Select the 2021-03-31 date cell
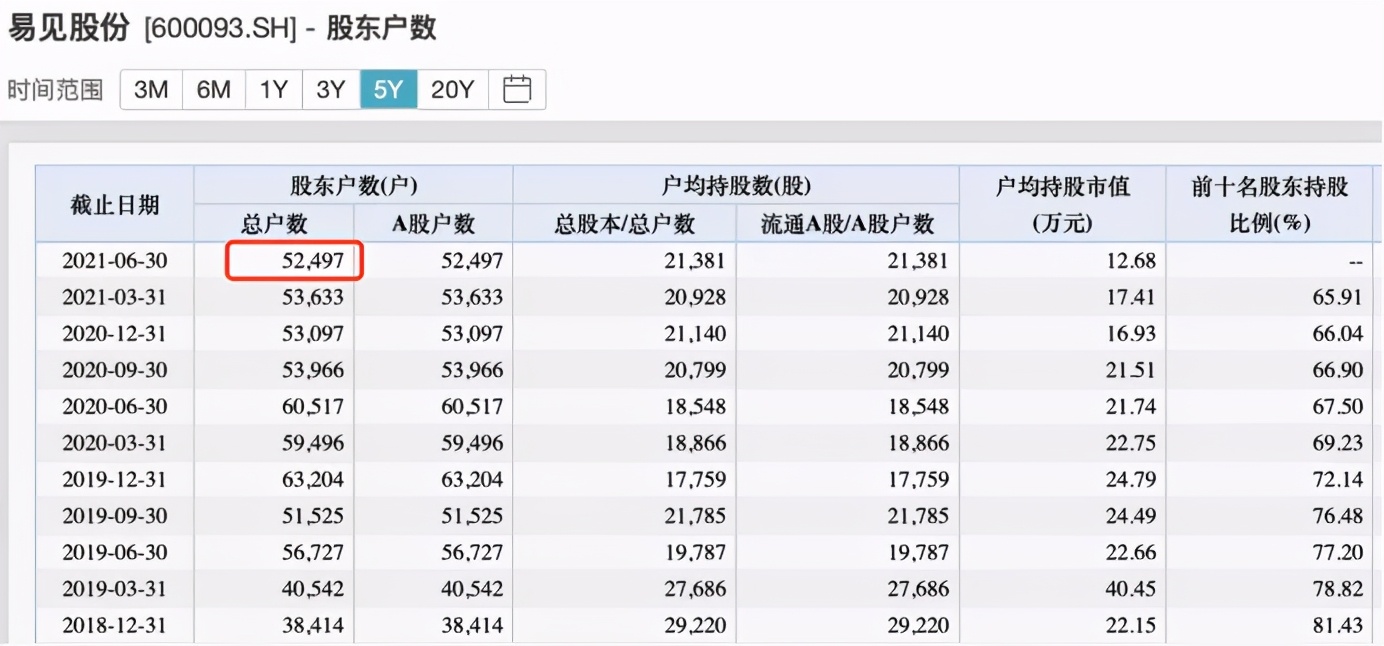 tap(115, 297)
